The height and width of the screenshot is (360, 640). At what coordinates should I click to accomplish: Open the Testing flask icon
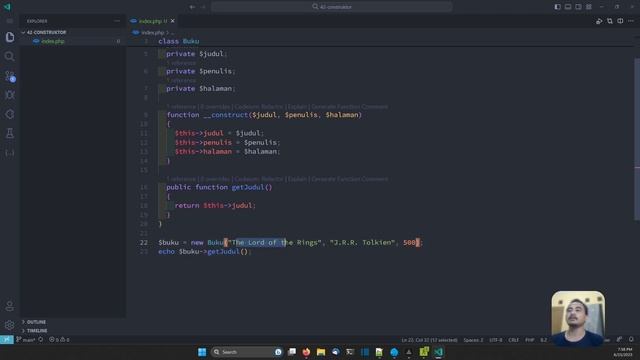(x=10, y=133)
